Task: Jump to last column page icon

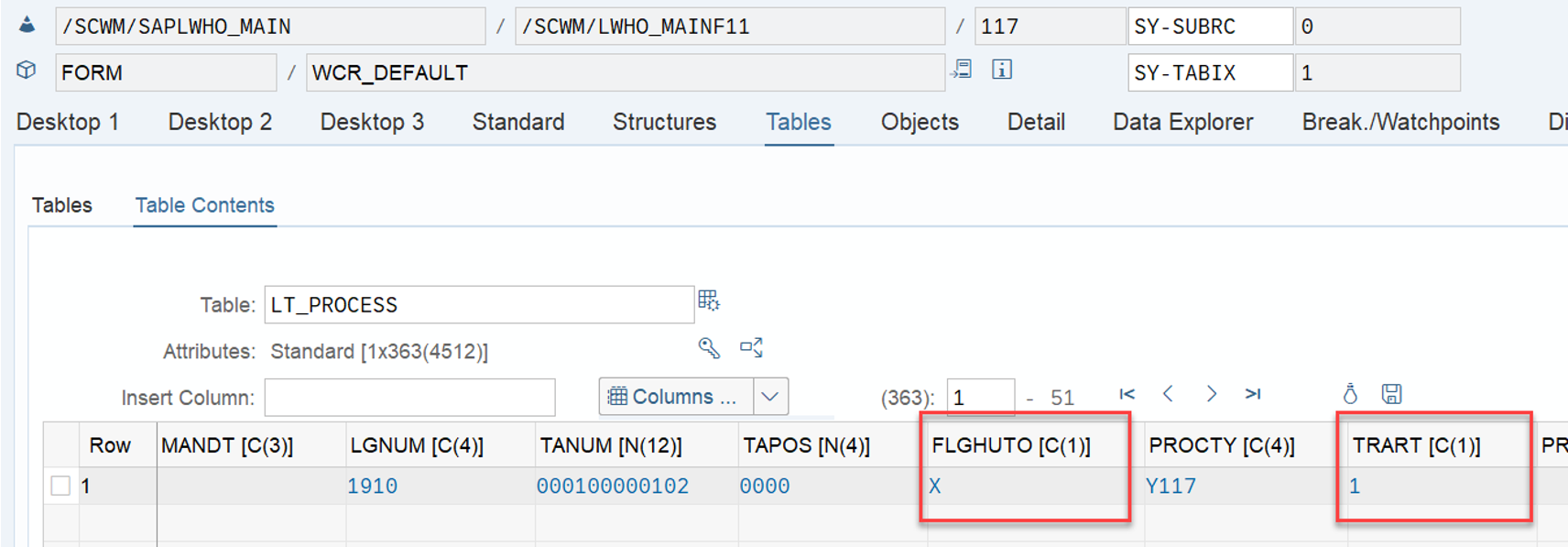Action: pyautogui.click(x=1253, y=394)
